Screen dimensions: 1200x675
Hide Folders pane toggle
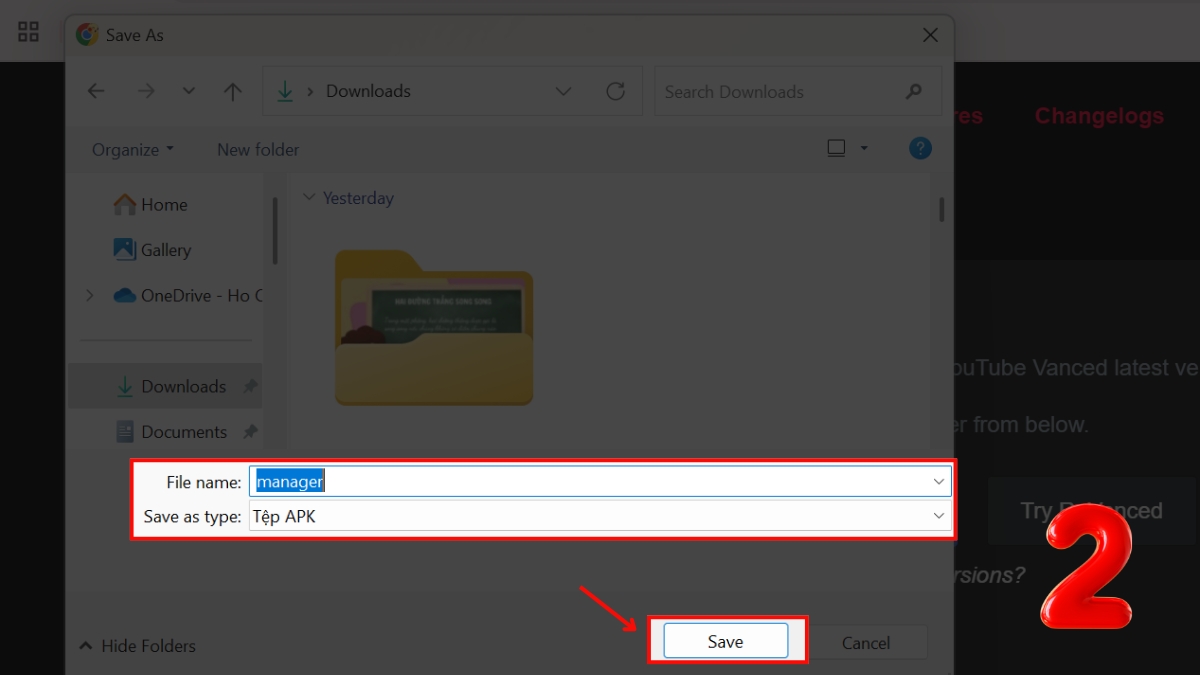138,646
